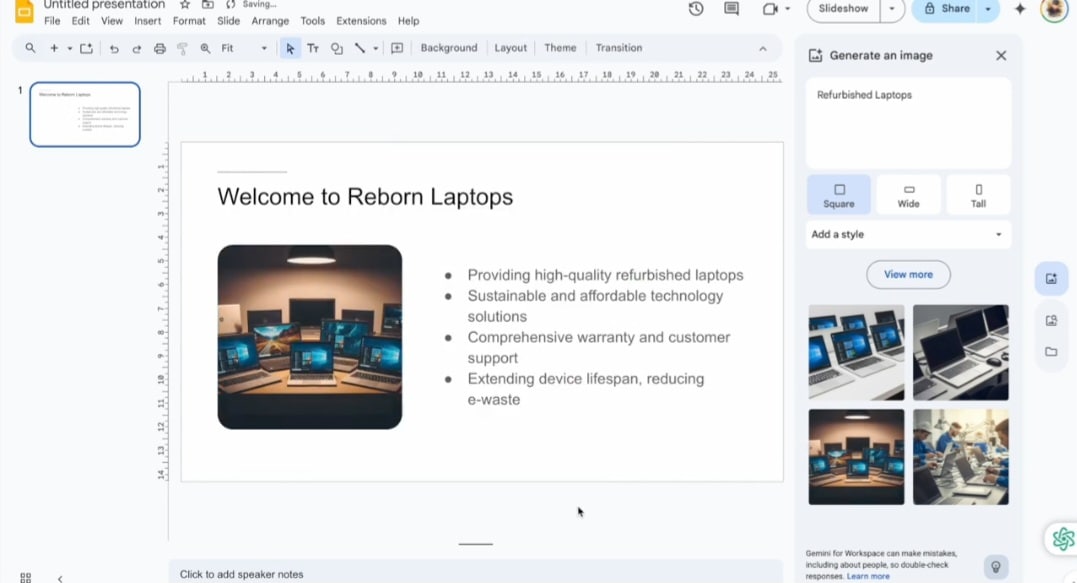Image resolution: width=1077 pixels, height=583 pixels.
Task: Open the Arrange menu
Action: (270, 21)
